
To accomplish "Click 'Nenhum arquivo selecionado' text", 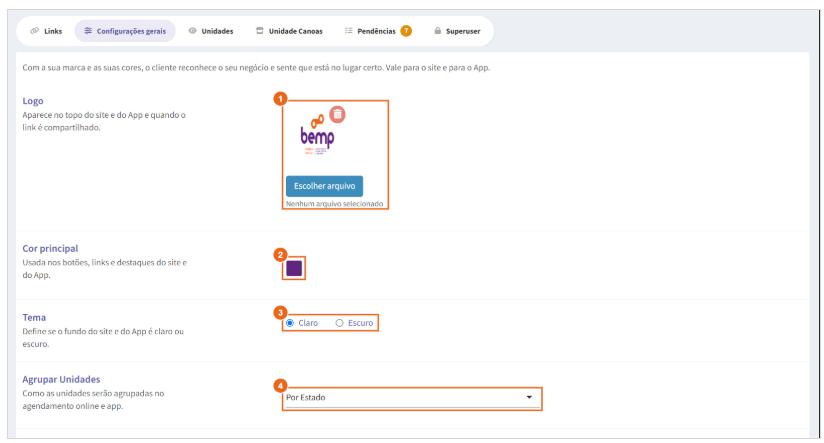I will 334,203.
